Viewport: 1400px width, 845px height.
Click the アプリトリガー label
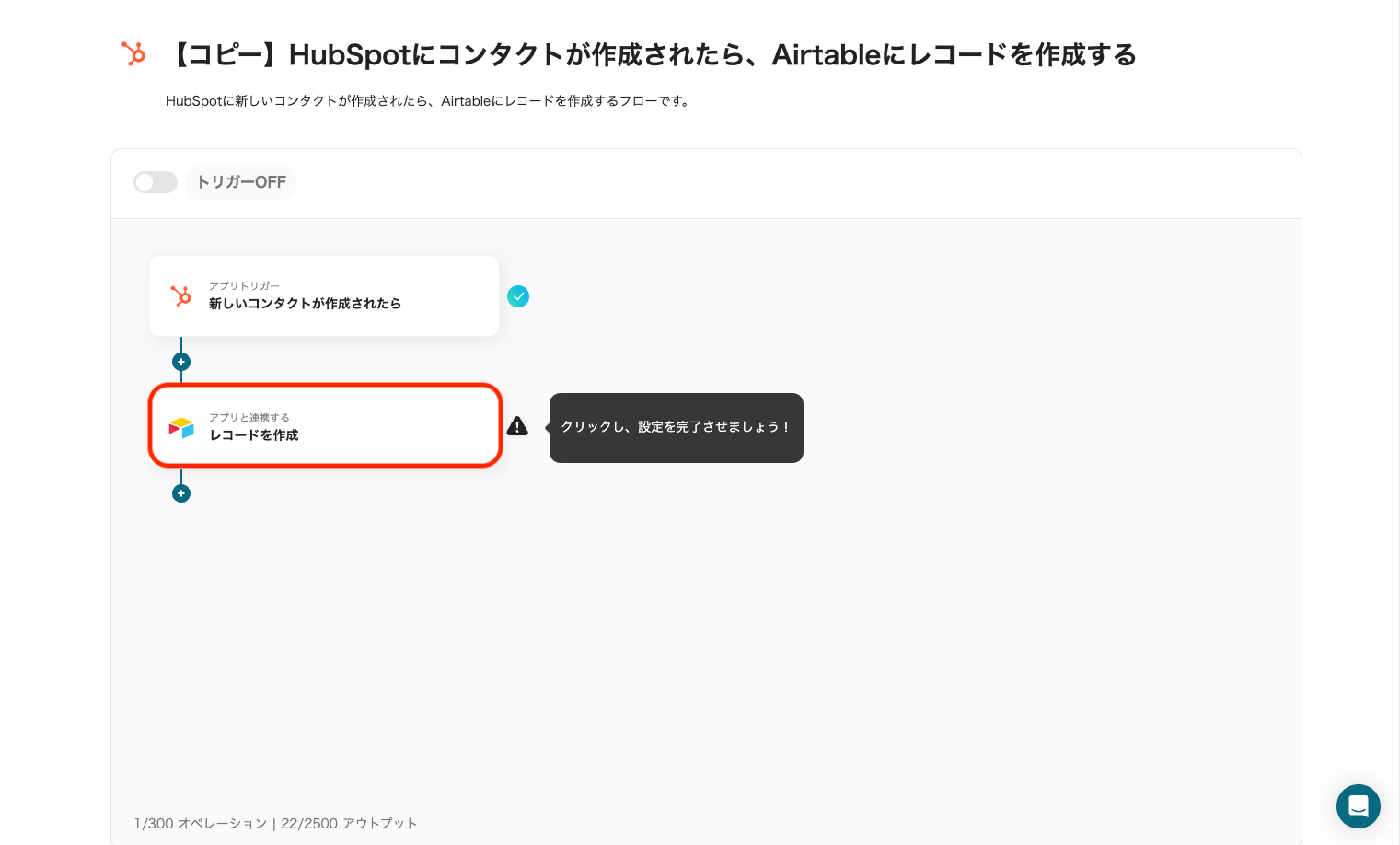click(x=244, y=286)
